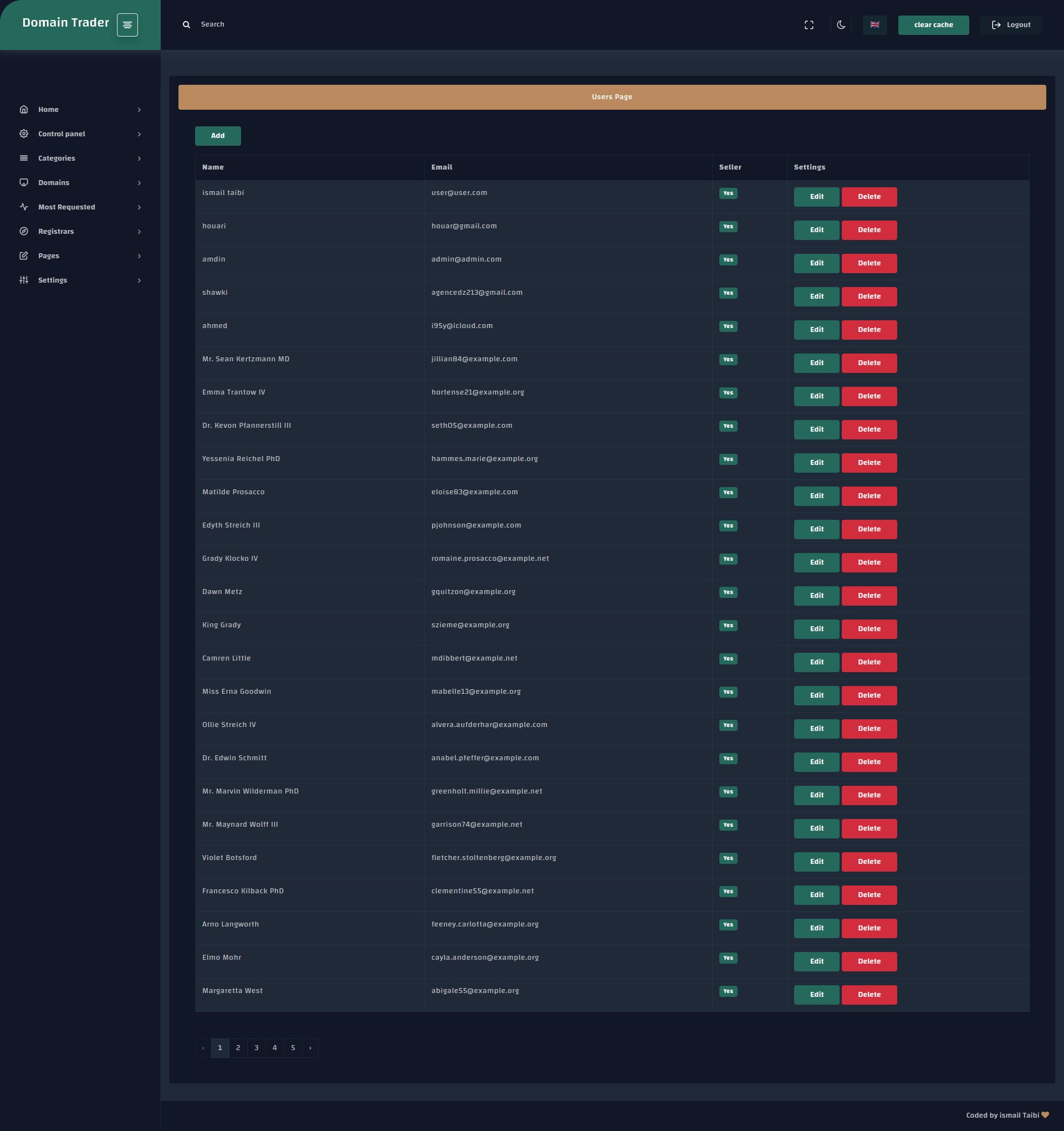
Task: Delete the user houari
Action: click(x=869, y=231)
